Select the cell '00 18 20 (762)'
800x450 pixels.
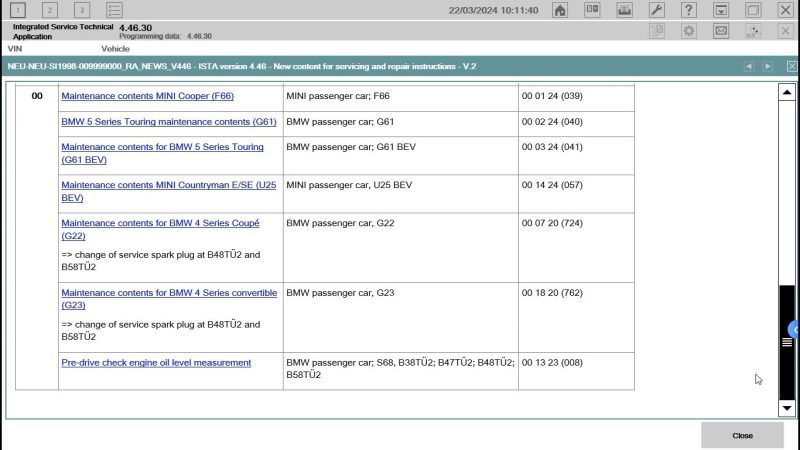click(x=577, y=317)
